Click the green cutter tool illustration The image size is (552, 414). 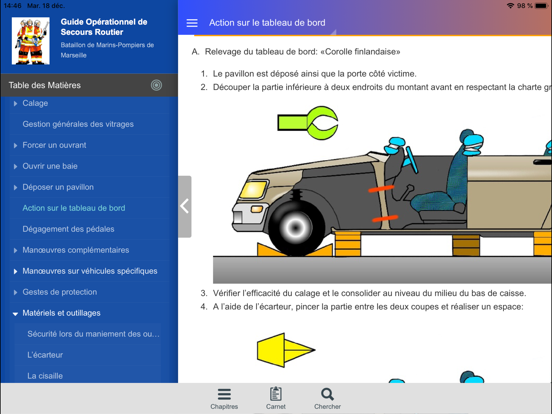coord(308,123)
